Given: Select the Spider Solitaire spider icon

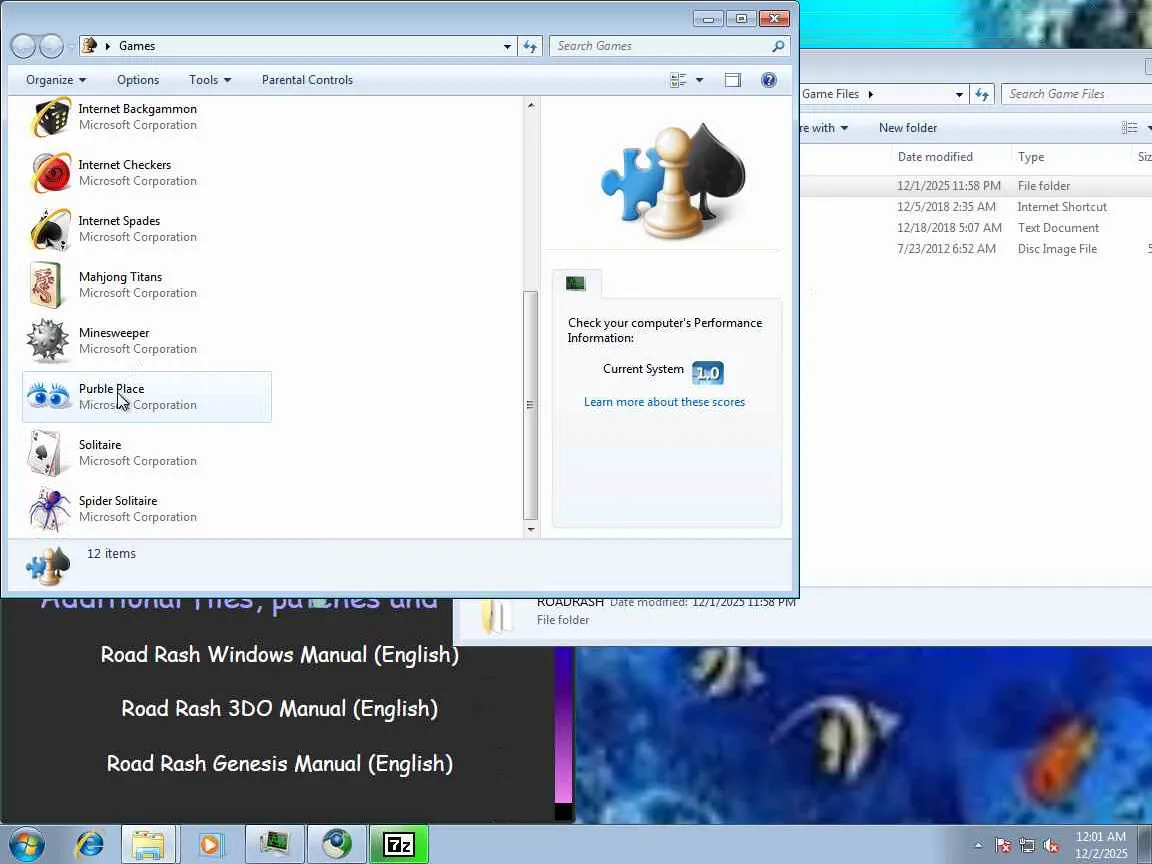Looking at the screenshot, I should 48,508.
